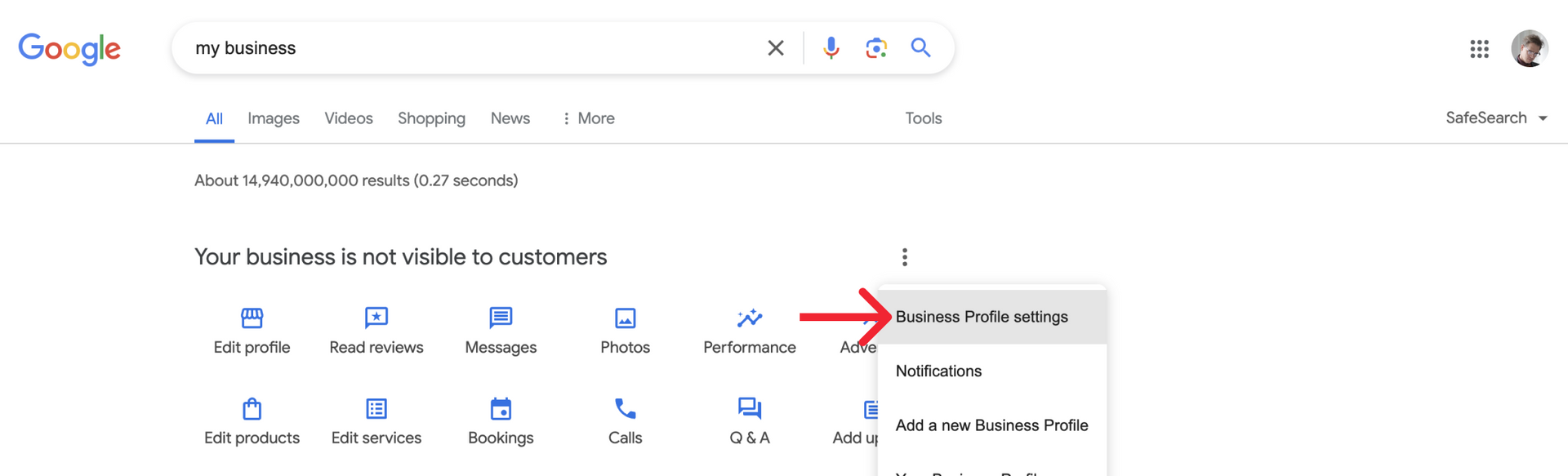Click the Edit profile label
The image size is (1568, 476).
point(252,347)
